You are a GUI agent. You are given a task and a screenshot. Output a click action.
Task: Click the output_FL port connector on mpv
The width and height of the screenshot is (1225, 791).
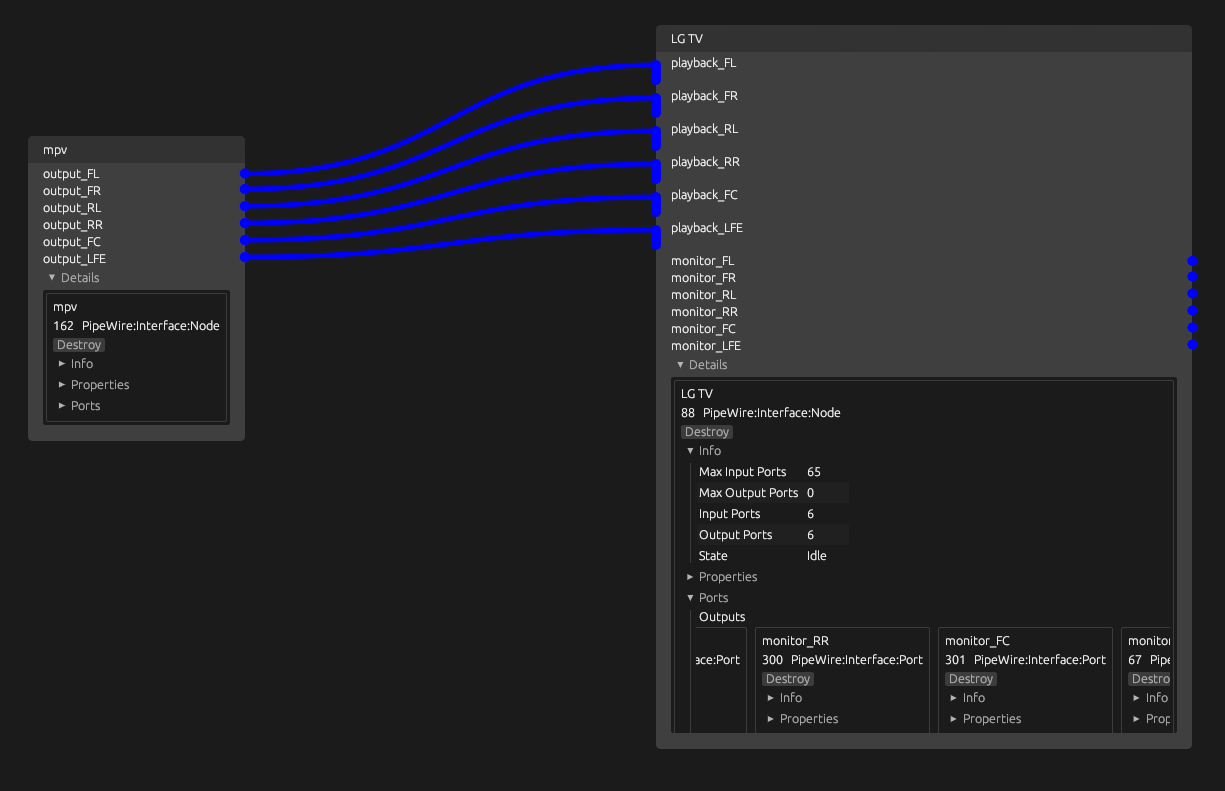coord(244,174)
